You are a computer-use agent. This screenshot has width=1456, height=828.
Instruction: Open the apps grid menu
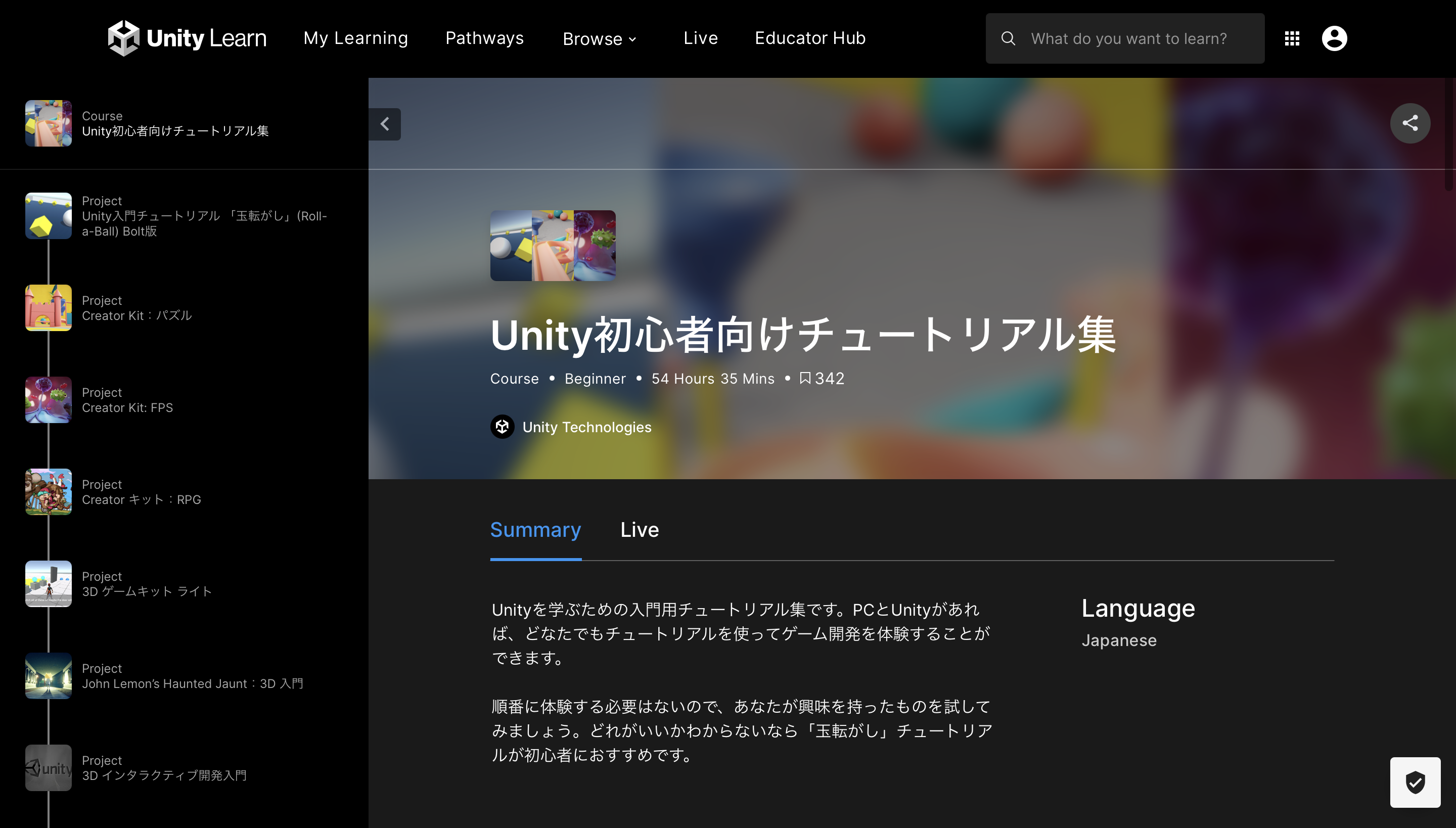(x=1292, y=38)
